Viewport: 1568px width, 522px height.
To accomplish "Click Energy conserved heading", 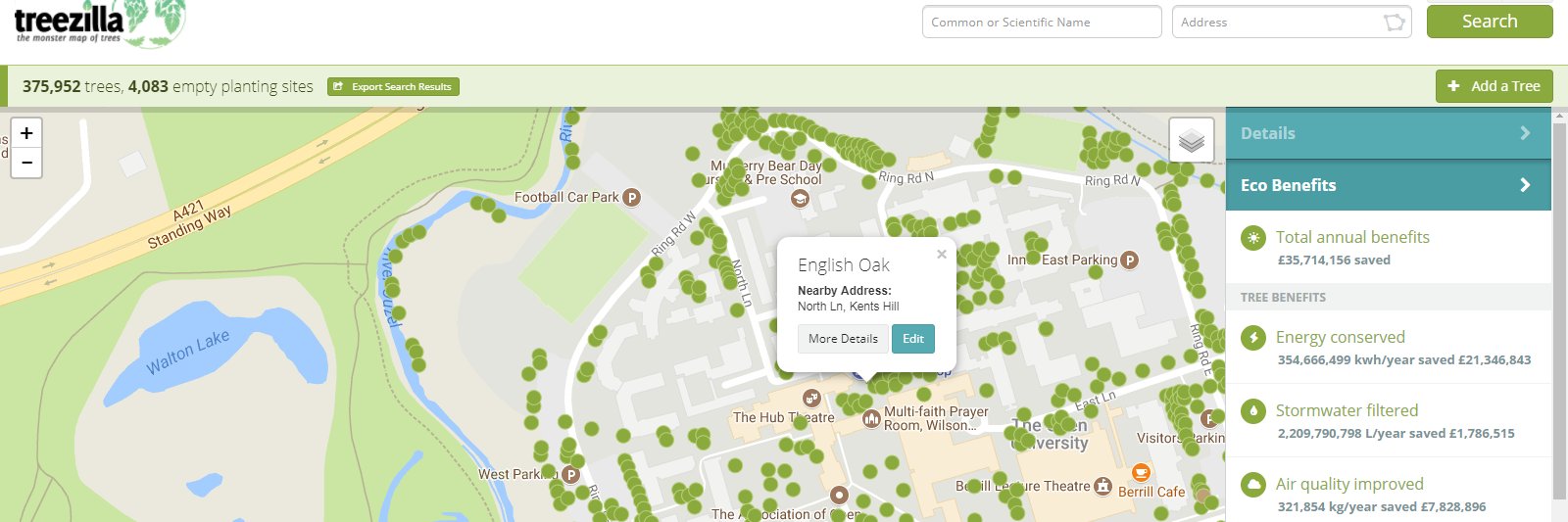I will point(1340,337).
